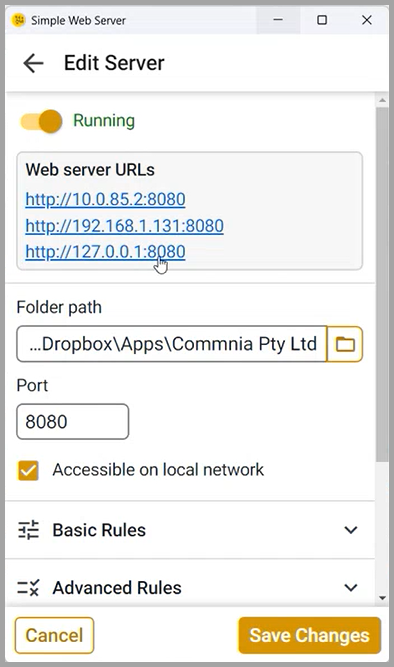Screen dimensions: 394x667
Task: Click into the Port 8080 field
Action: (x=72, y=422)
